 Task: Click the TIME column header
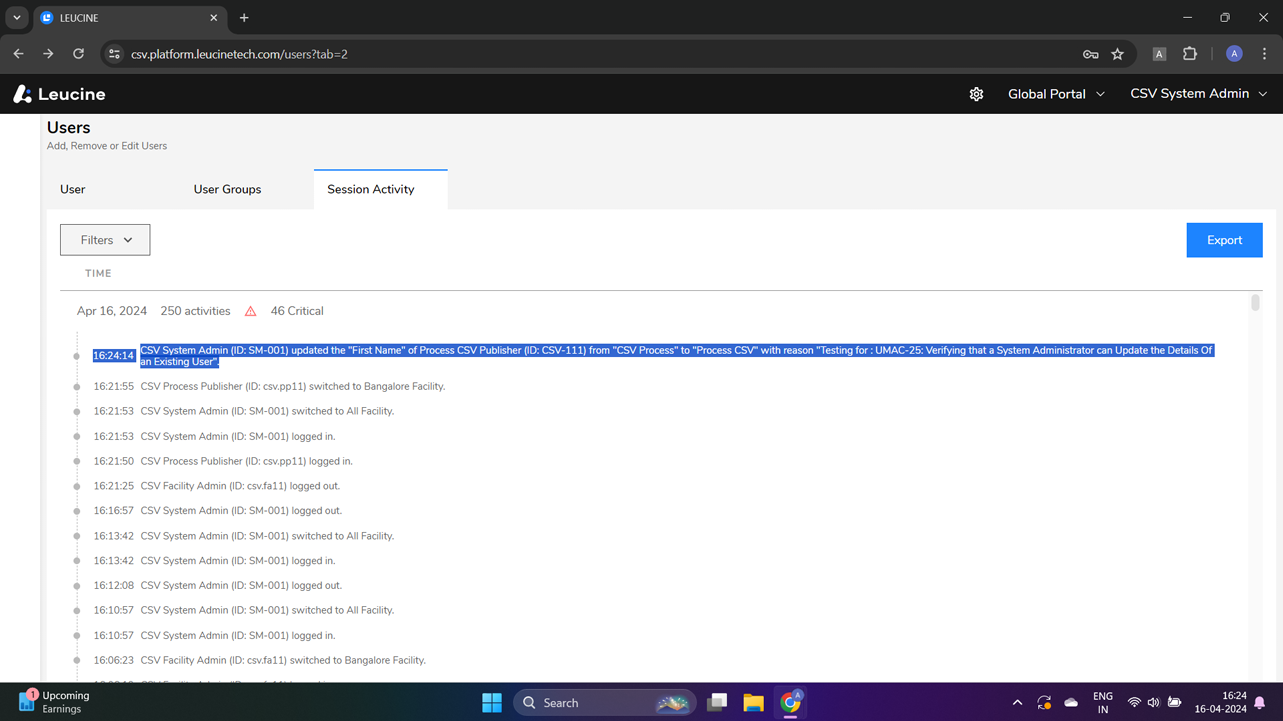[x=98, y=273]
